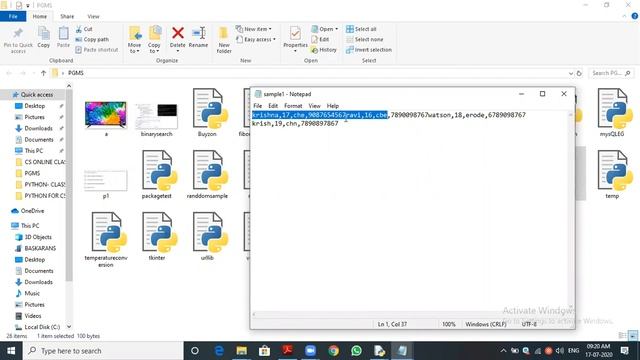Click History in the Open group
Image resolution: width=640 pixels, height=360 pixels.
324,50
